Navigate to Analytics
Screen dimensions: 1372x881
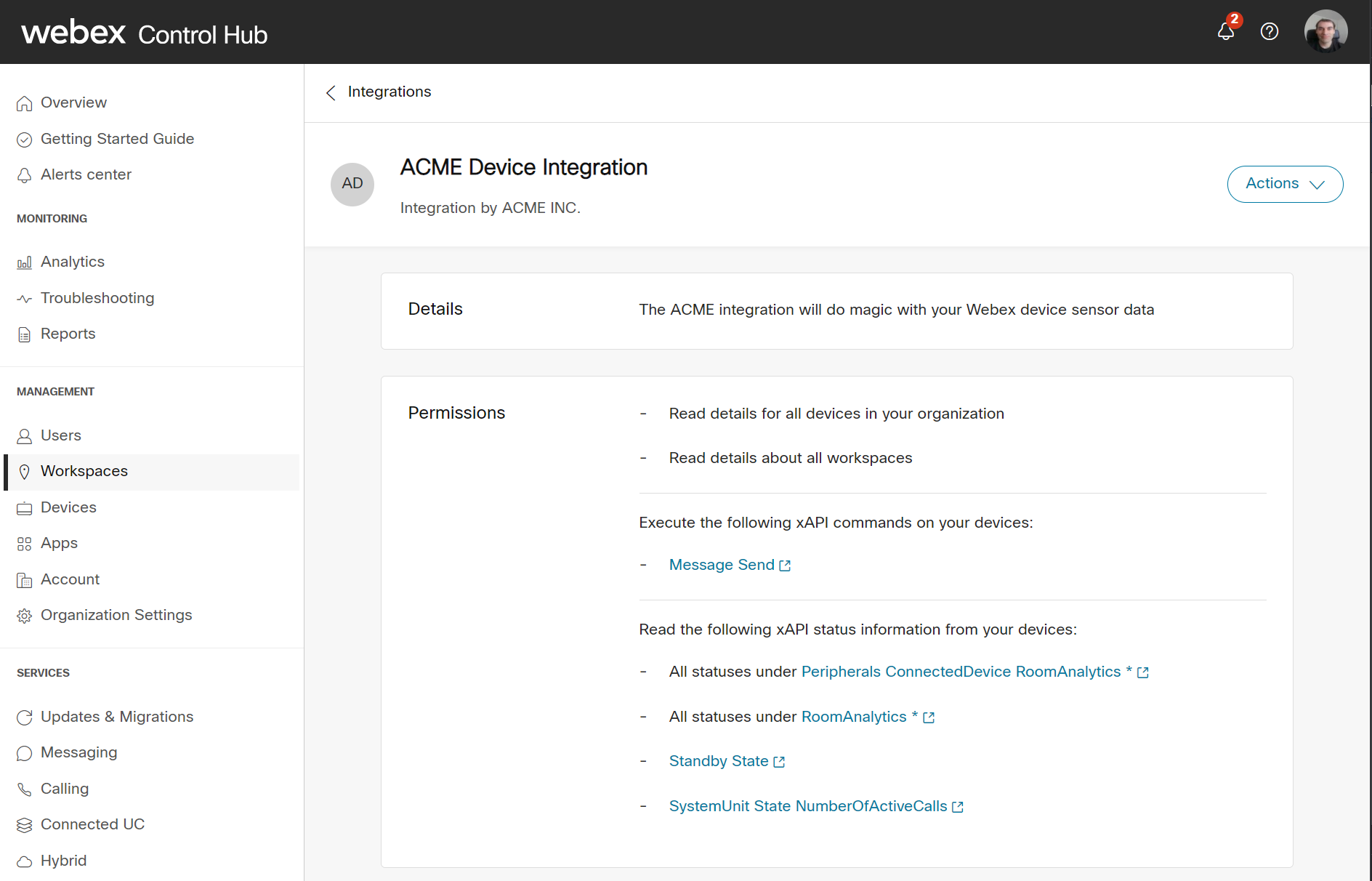pyautogui.click(x=73, y=262)
